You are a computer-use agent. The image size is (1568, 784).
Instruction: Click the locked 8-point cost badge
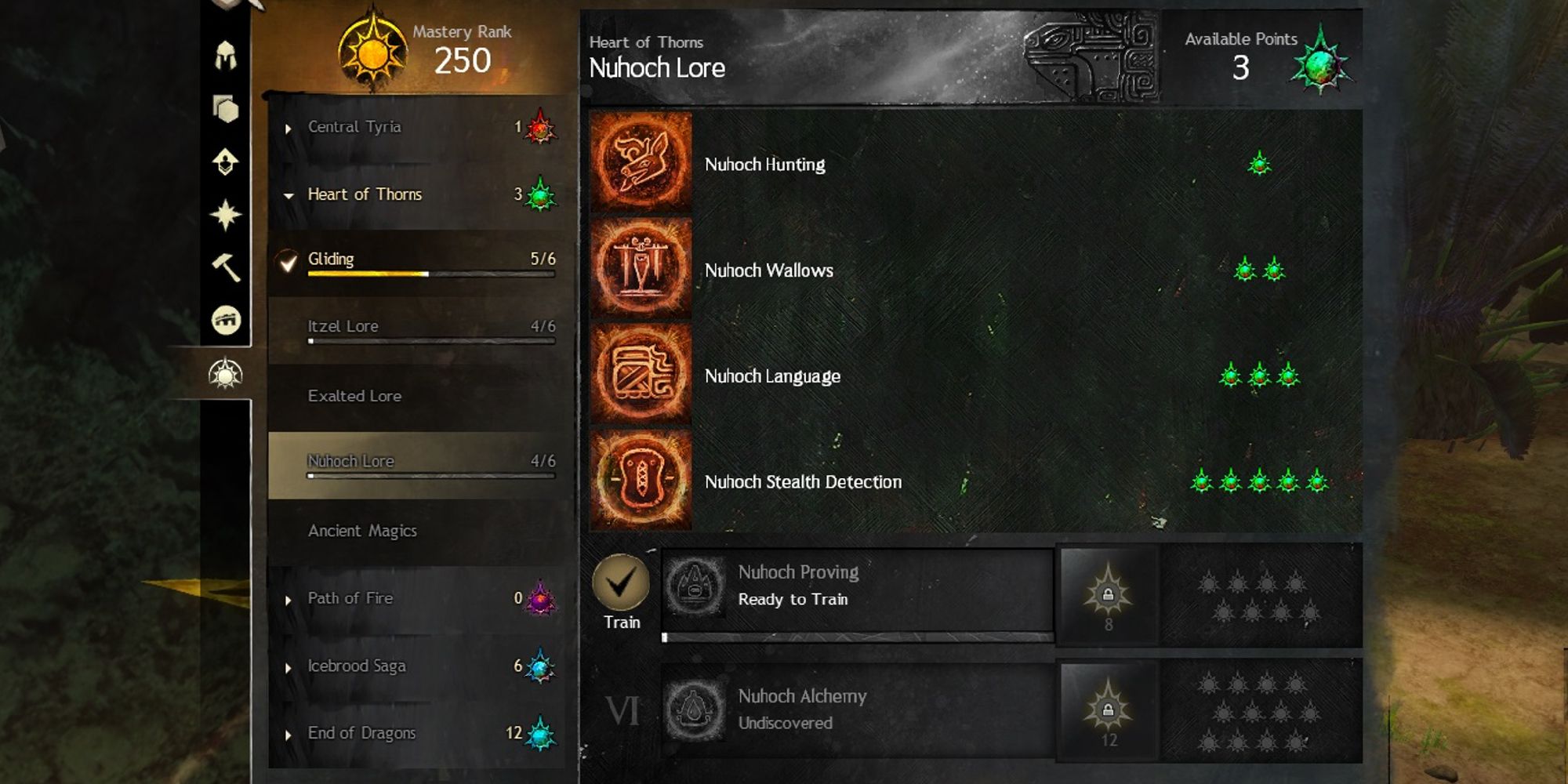click(1108, 594)
